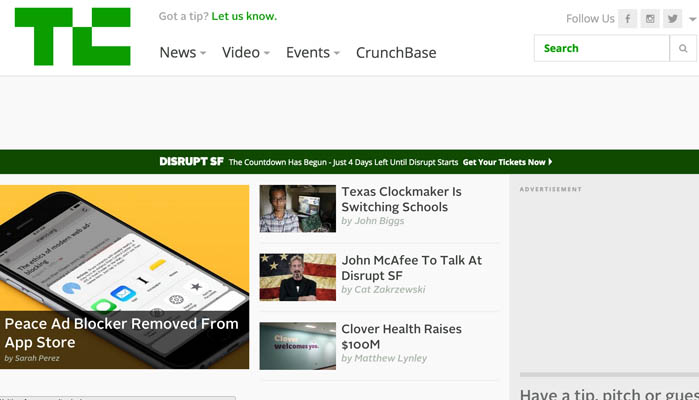The image size is (699, 400).
Task: View author Cat Zakrzewski
Action: pyautogui.click(x=390, y=289)
